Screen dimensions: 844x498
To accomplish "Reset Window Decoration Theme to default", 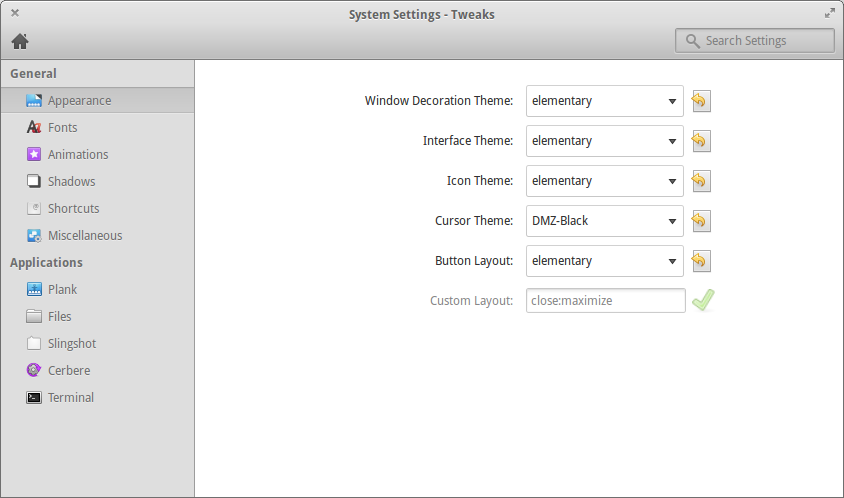I will [701, 101].
